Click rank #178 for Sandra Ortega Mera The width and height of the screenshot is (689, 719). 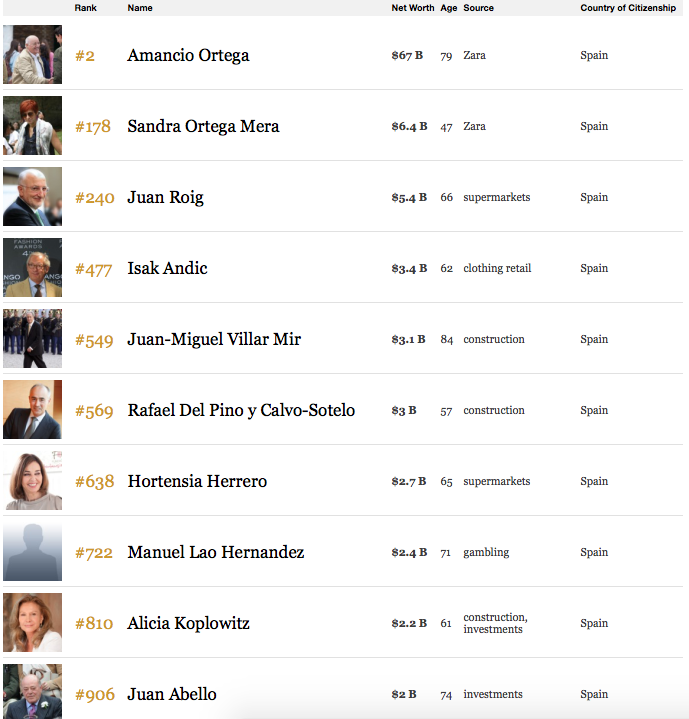[93, 127]
